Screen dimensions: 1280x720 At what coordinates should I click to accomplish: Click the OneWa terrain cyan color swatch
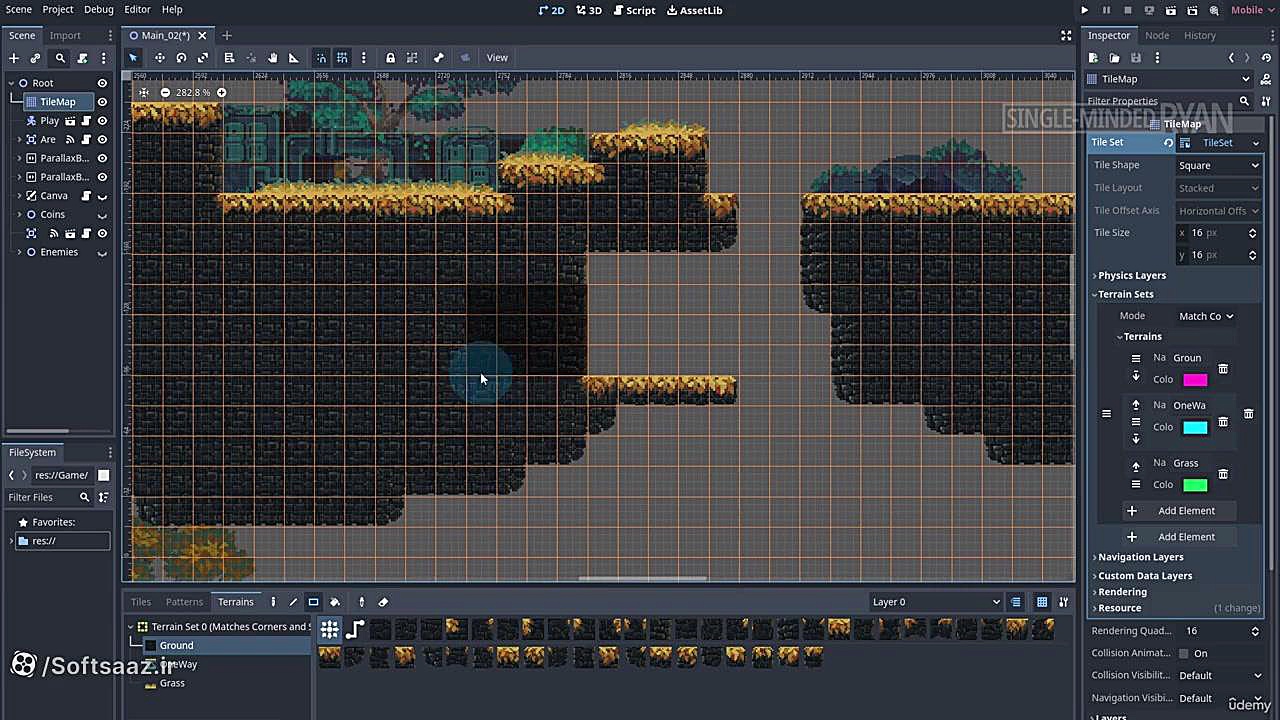pos(1195,428)
